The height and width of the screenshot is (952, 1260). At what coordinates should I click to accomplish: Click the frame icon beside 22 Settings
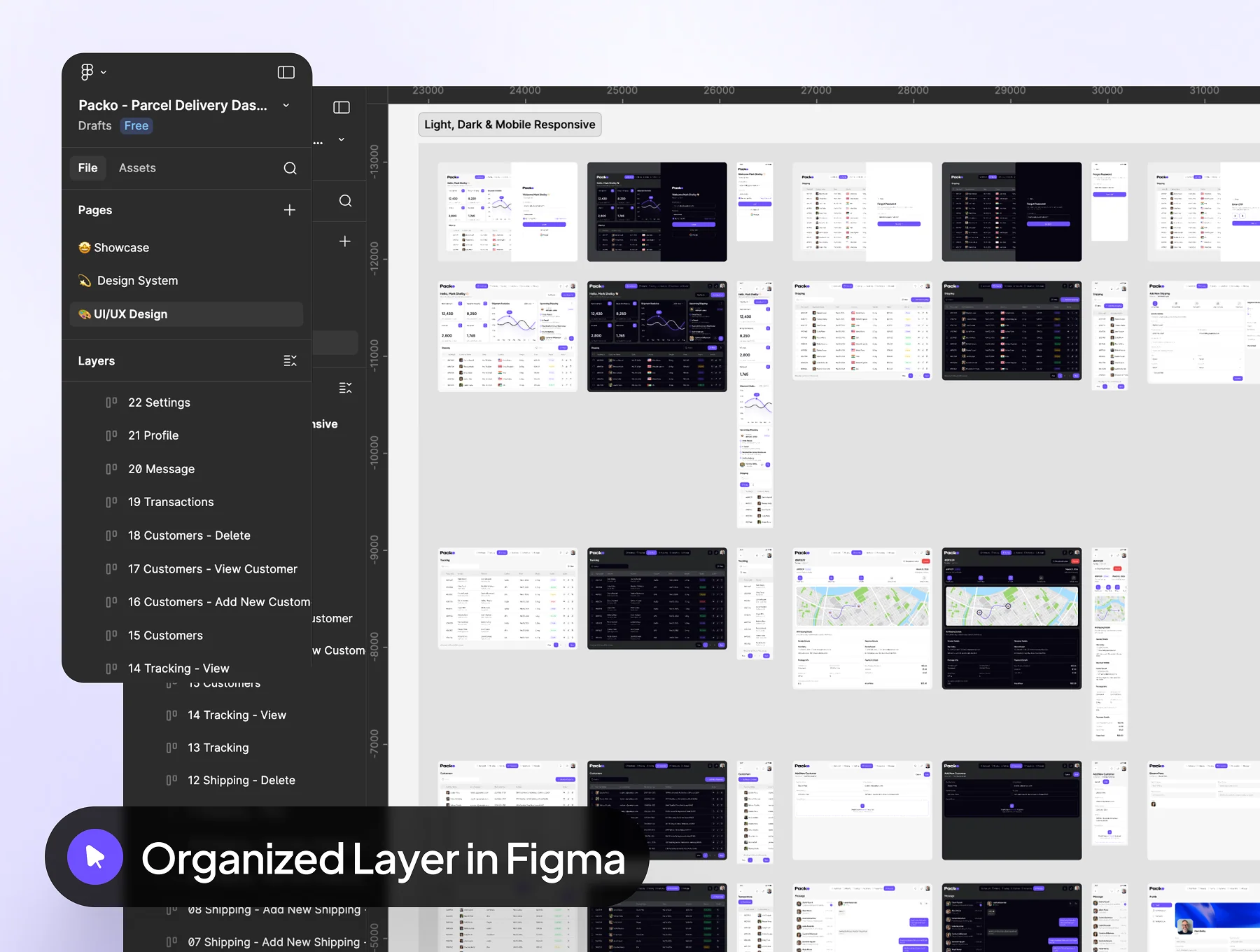pos(111,402)
